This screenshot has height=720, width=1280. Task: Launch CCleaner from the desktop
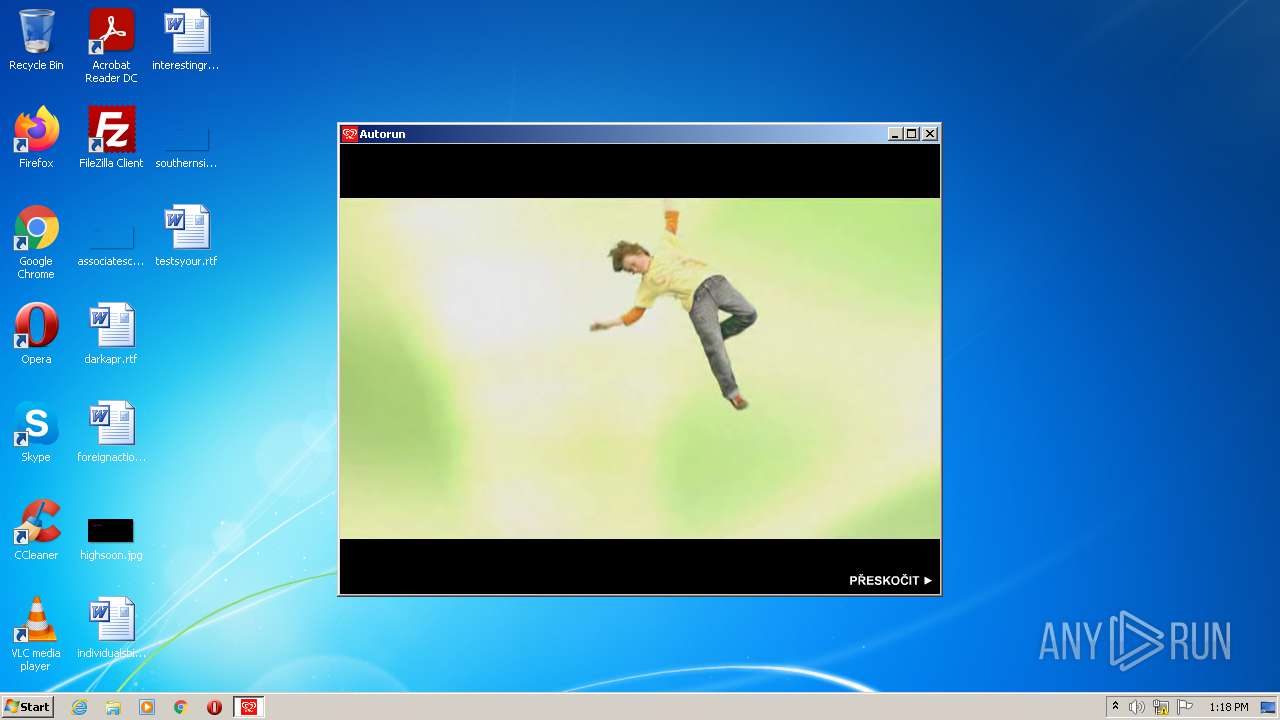click(36, 530)
